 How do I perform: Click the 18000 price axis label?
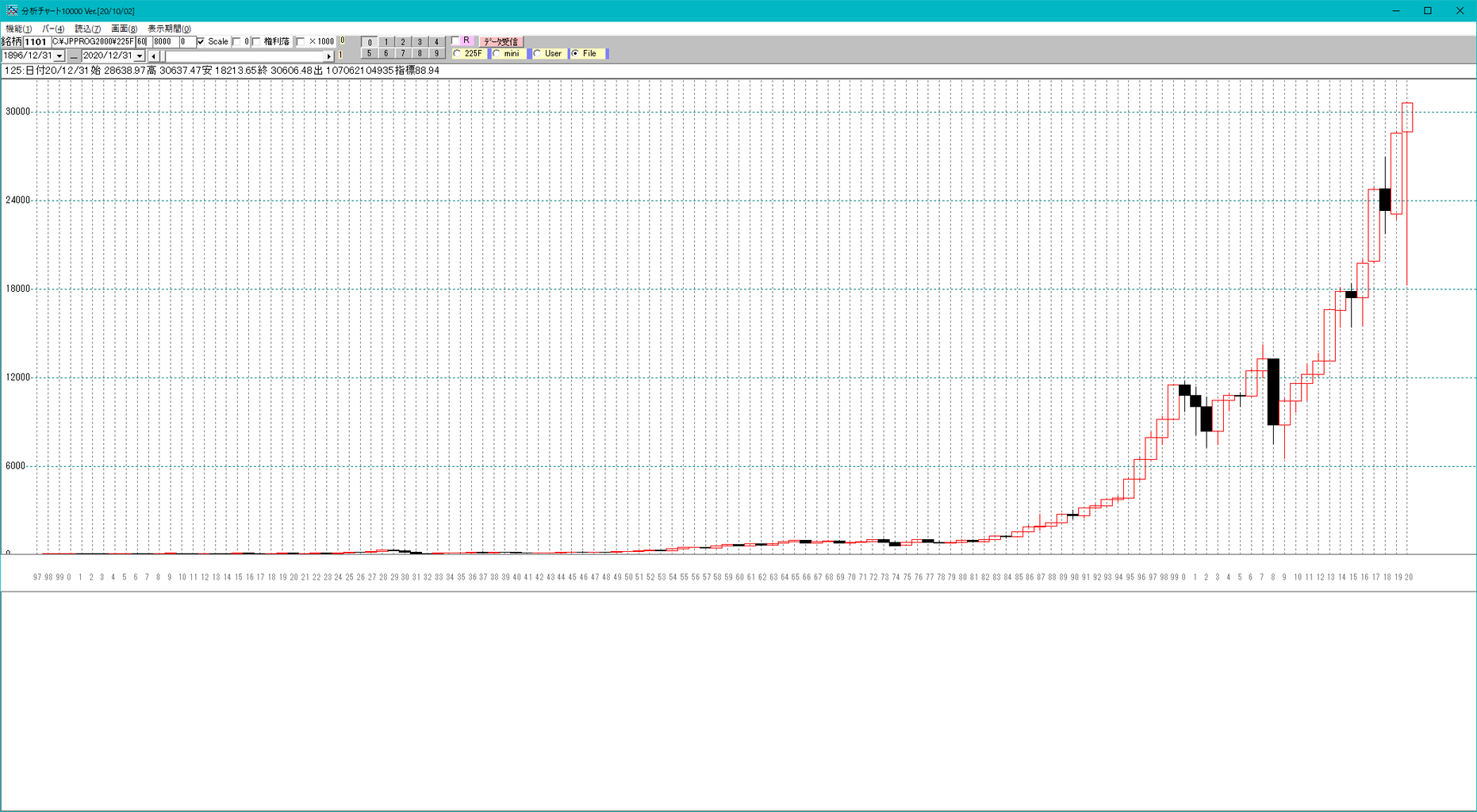pyautogui.click(x=17, y=289)
